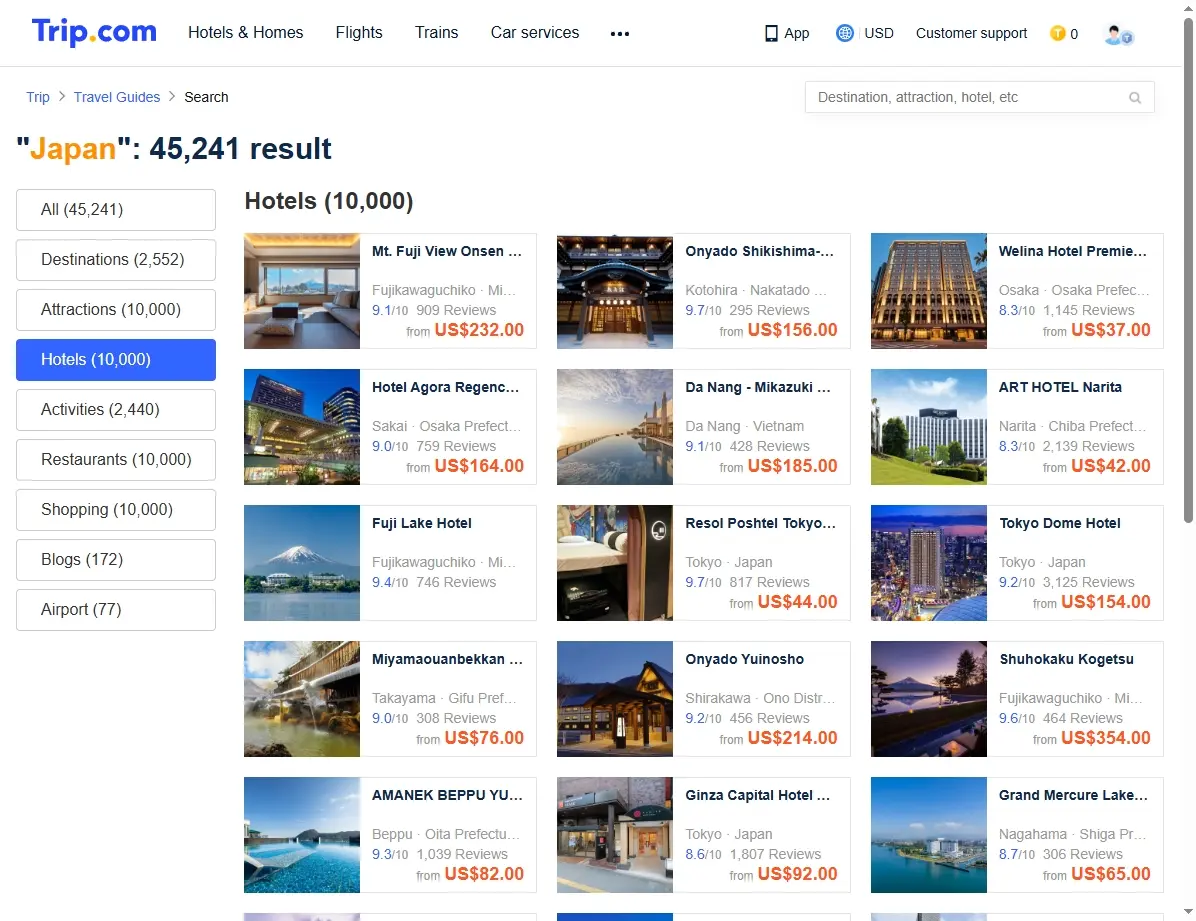Viewport: 1196px width, 921px height.
Task: Open Welina Hotel Premier photo
Action: (928, 291)
